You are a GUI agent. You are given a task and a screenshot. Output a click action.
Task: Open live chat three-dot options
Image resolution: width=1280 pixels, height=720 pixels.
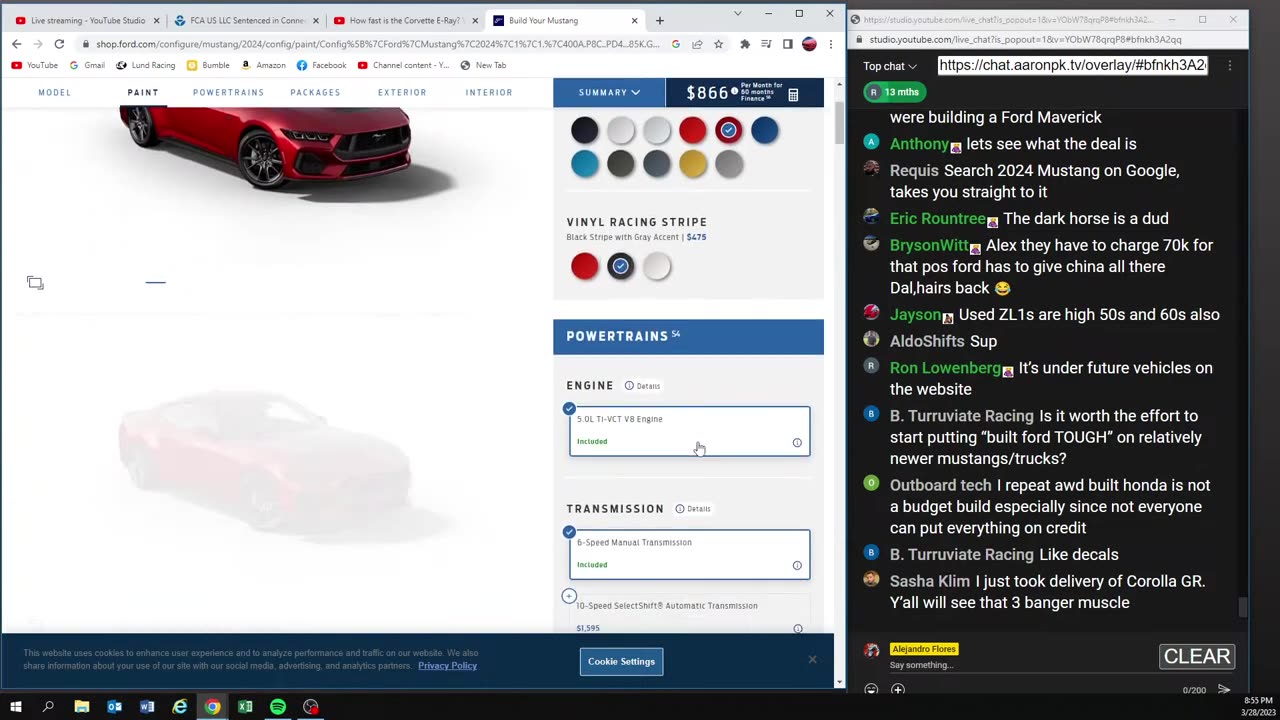pyautogui.click(x=1230, y=66)
